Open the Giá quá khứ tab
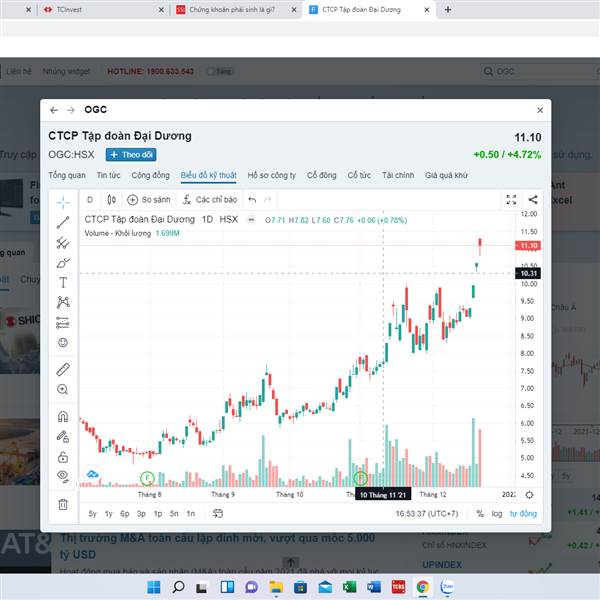This screenshot has width=600, height=600. tap(446, 175)
